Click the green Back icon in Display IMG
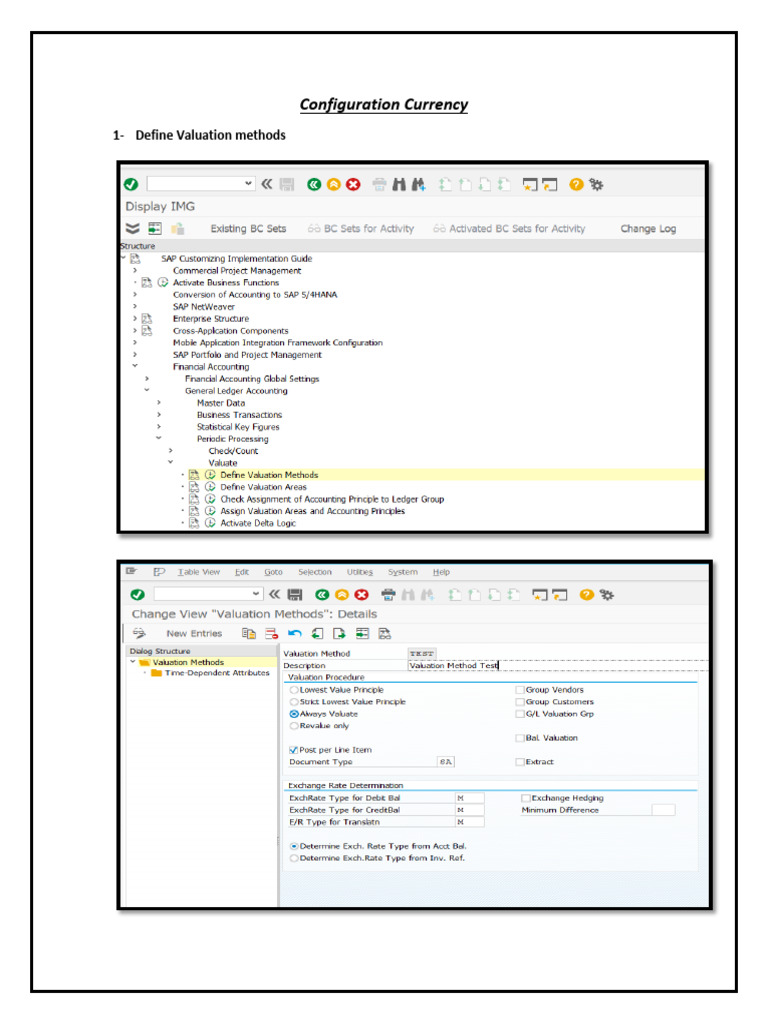The height and width of the screenshot is (1024, 768). [x=314, y=185]
